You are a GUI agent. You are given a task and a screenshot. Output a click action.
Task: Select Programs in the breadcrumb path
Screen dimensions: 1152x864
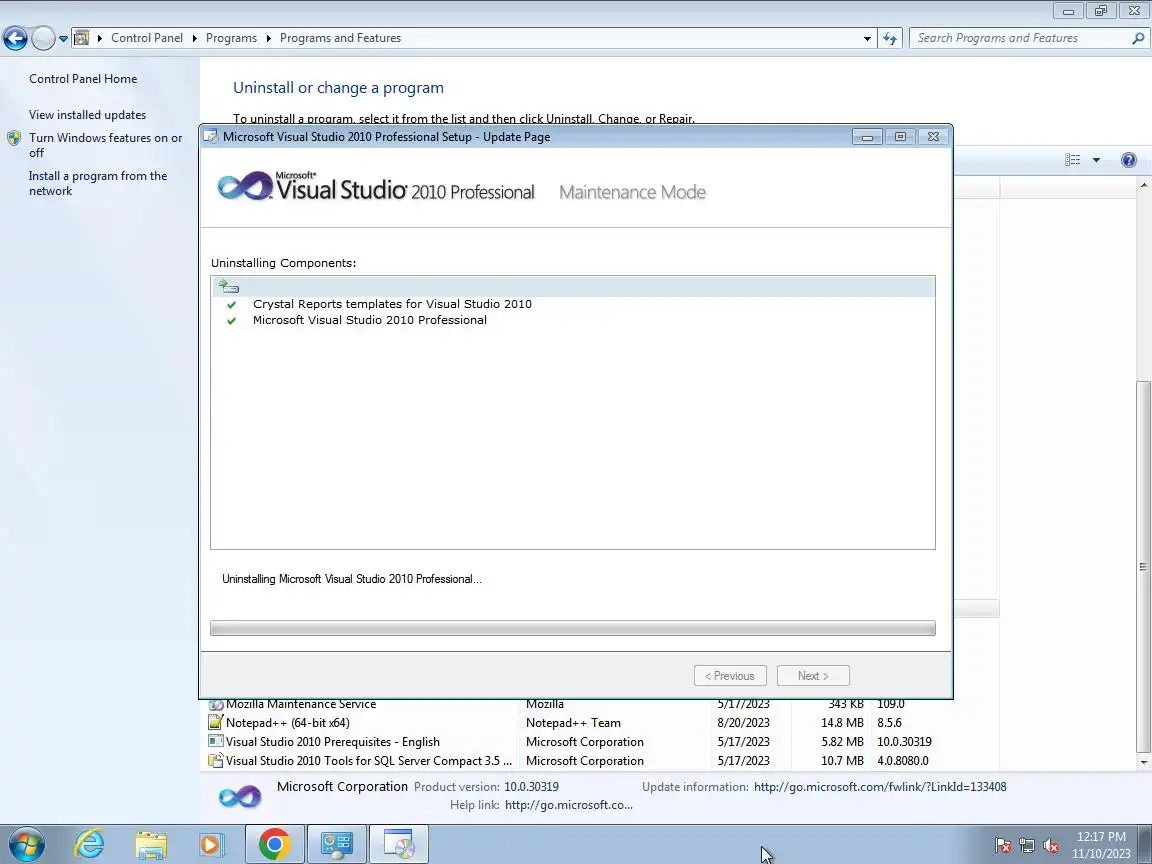[231, 37]
